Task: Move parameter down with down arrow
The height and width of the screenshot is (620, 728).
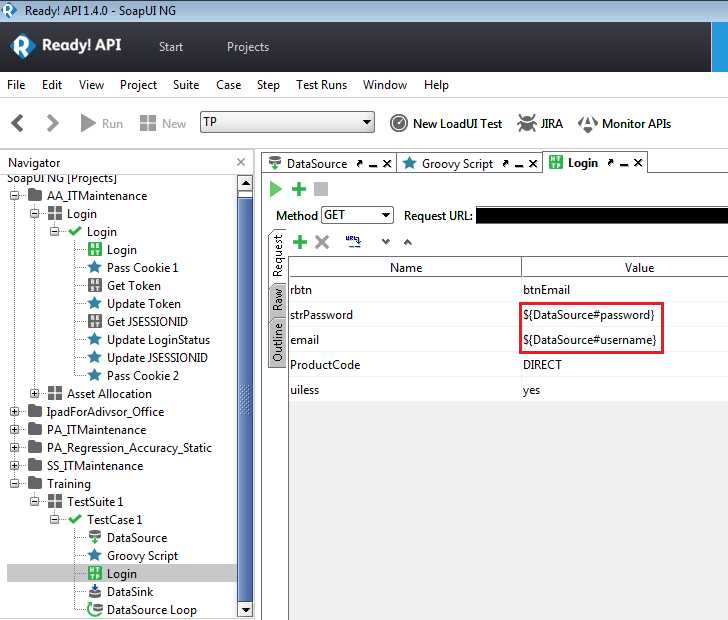Action: [x=386, y=242]
